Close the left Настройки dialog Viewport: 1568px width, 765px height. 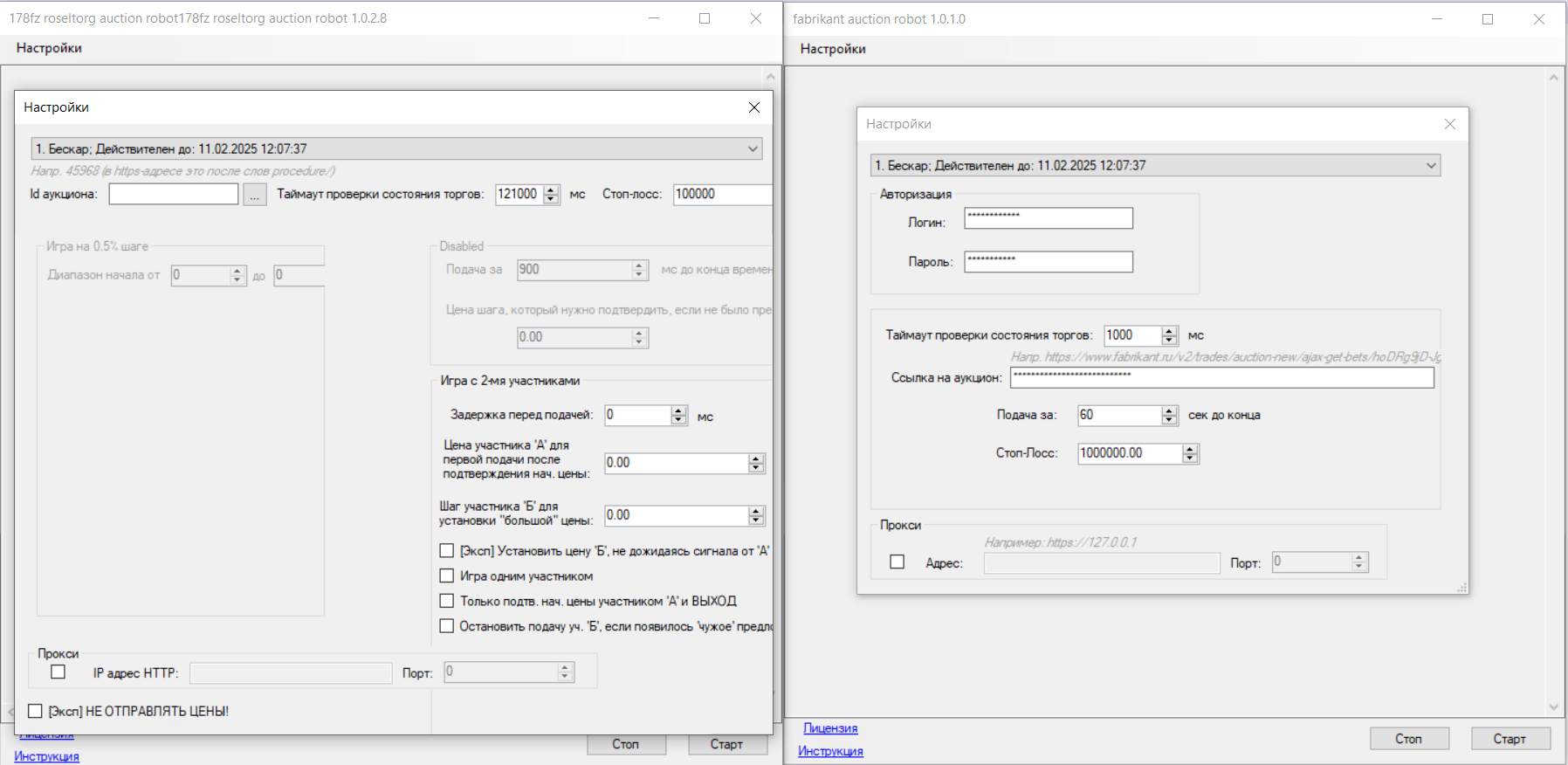(x=754, y=107)
